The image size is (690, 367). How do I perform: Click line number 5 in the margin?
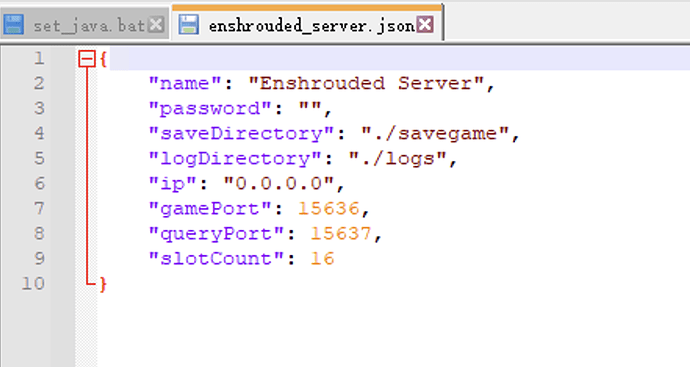tap(39, 158)
